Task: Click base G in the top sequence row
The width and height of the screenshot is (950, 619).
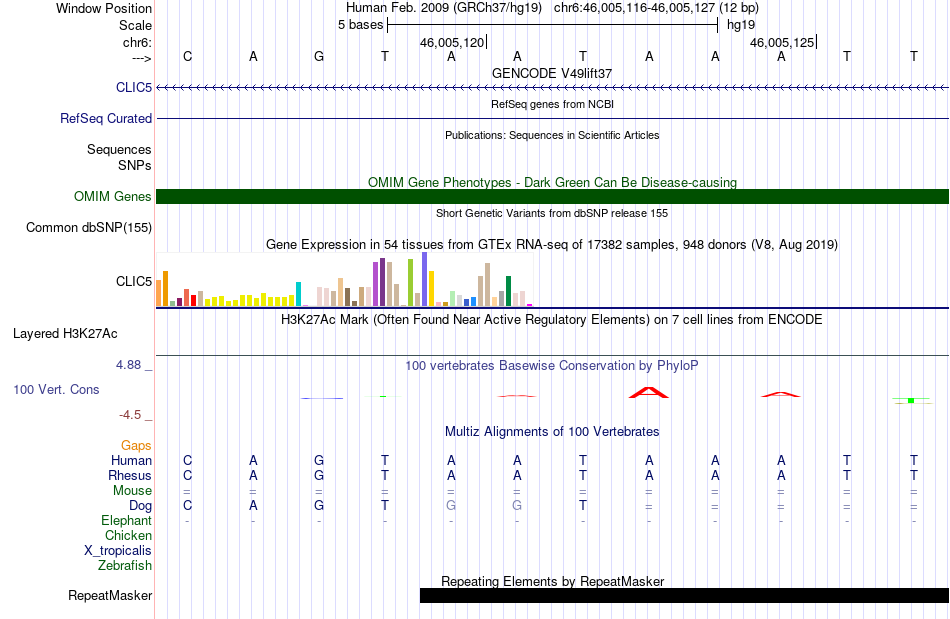Action: tap(319, 56)
